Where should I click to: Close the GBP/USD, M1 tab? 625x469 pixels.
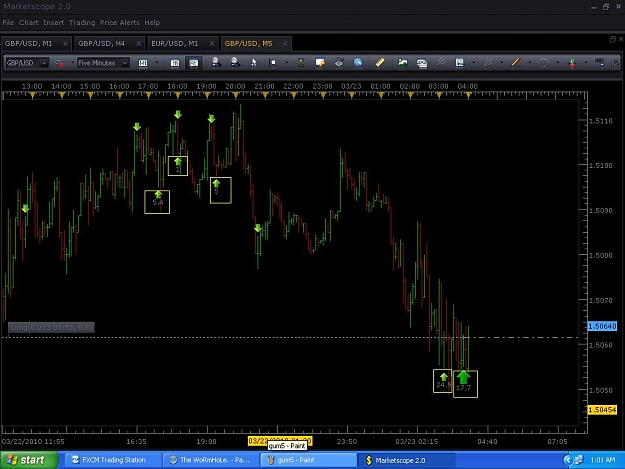pyautogui.click(x=65, y=43)
